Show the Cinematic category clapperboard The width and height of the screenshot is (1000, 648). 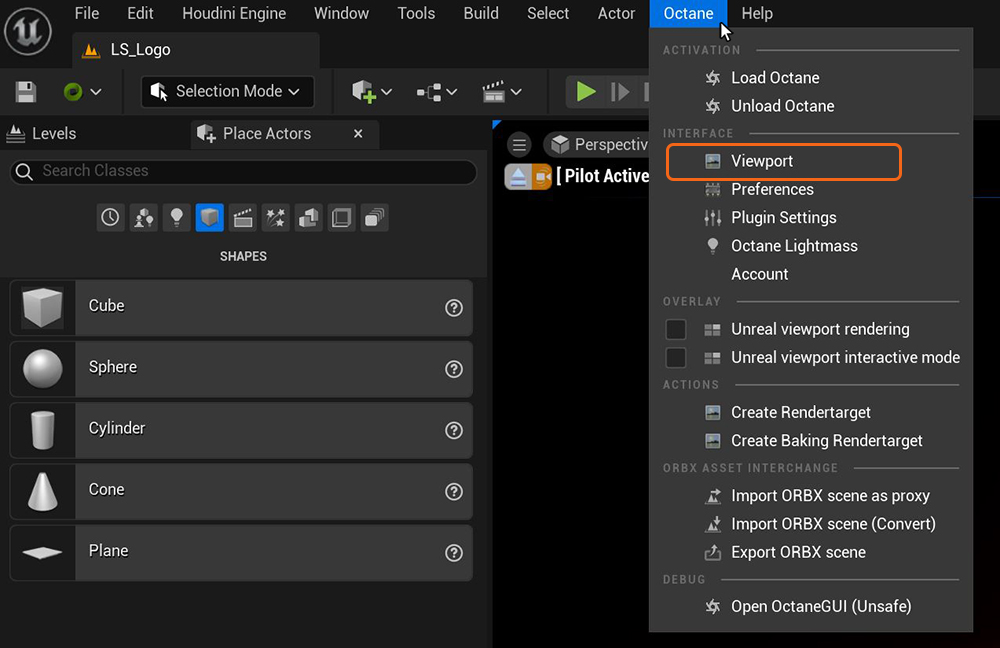(242, 218)
